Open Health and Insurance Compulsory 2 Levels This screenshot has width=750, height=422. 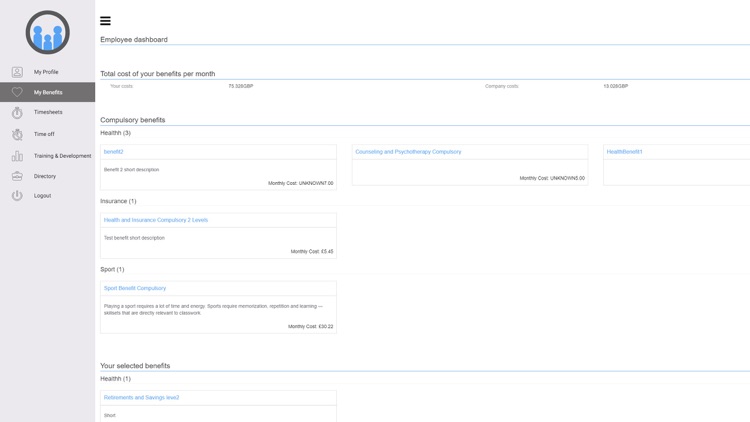[155, 220]
